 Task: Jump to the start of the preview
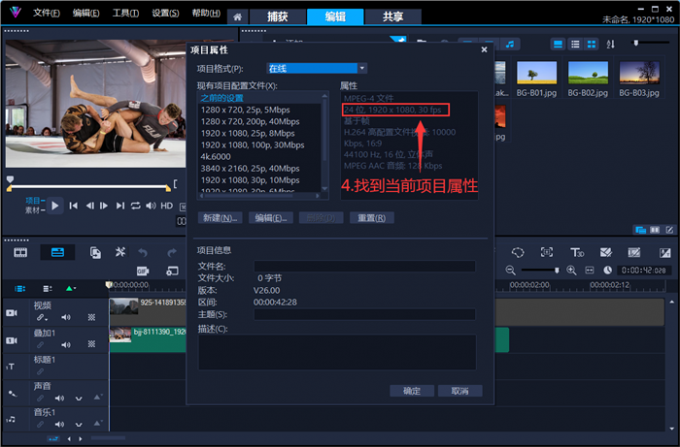[74, 206]
